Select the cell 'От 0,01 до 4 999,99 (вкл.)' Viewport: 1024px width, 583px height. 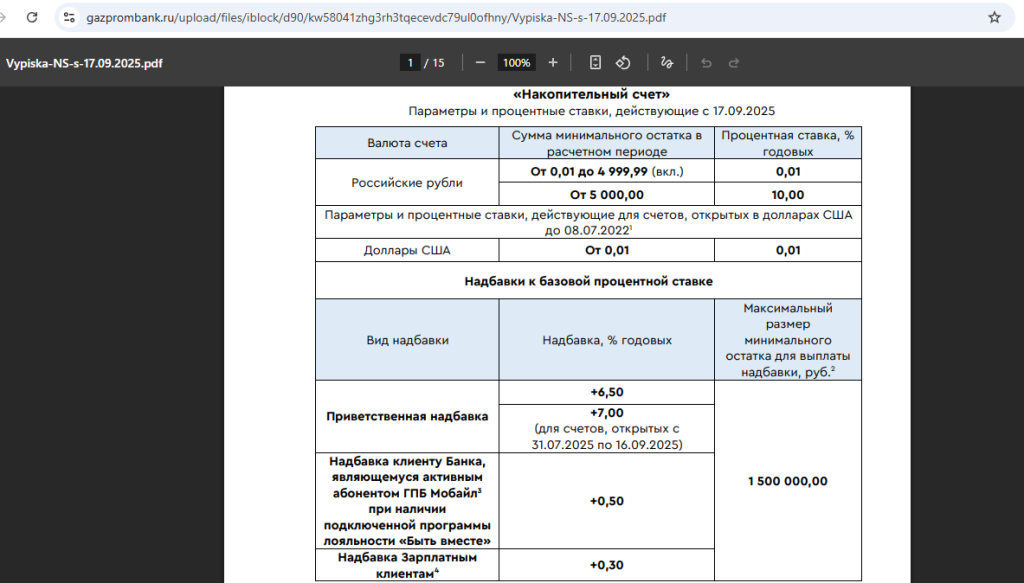607,172
